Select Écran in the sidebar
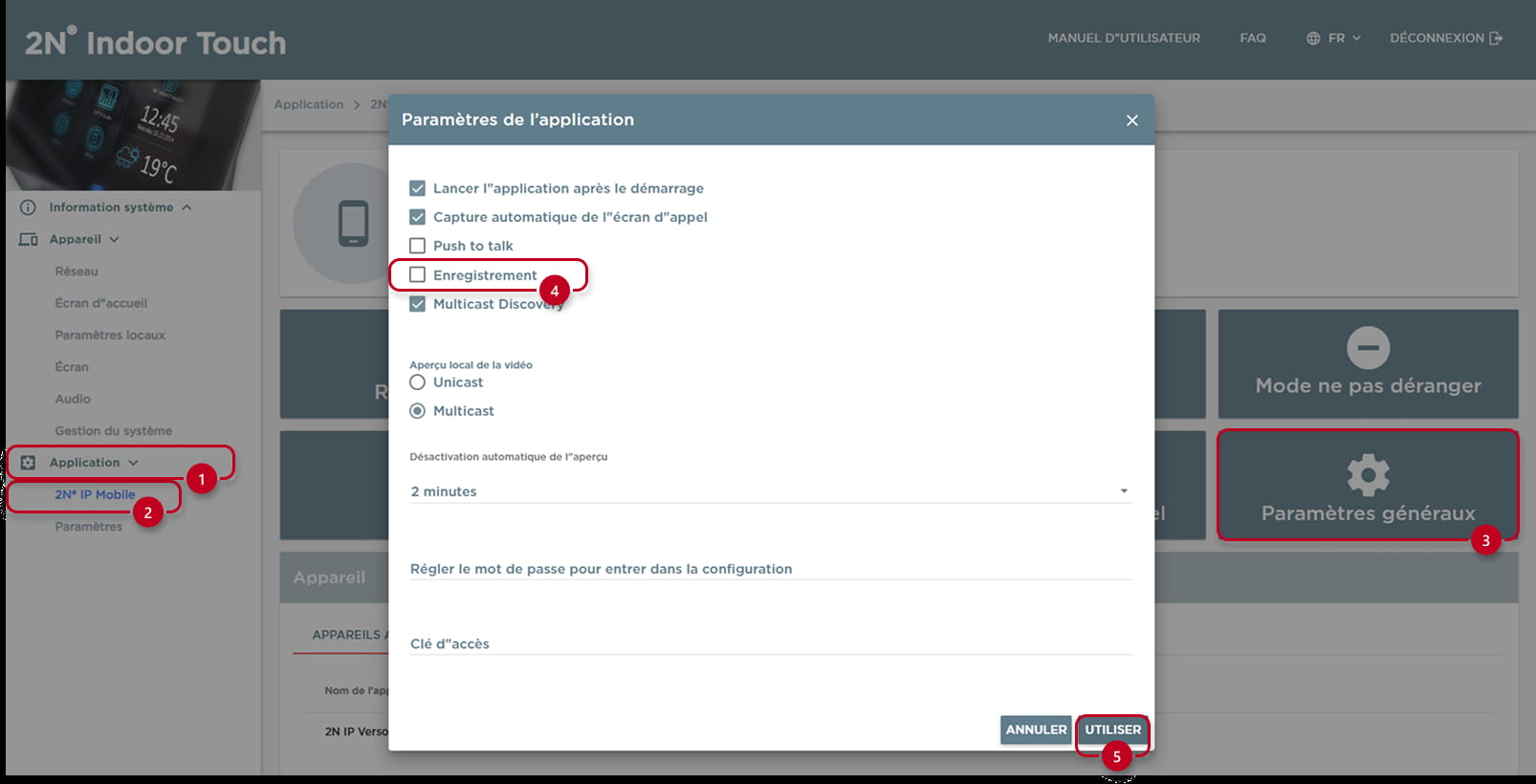Image resolution: width=1536 pixels, height=784 pixels. (72, 367)
